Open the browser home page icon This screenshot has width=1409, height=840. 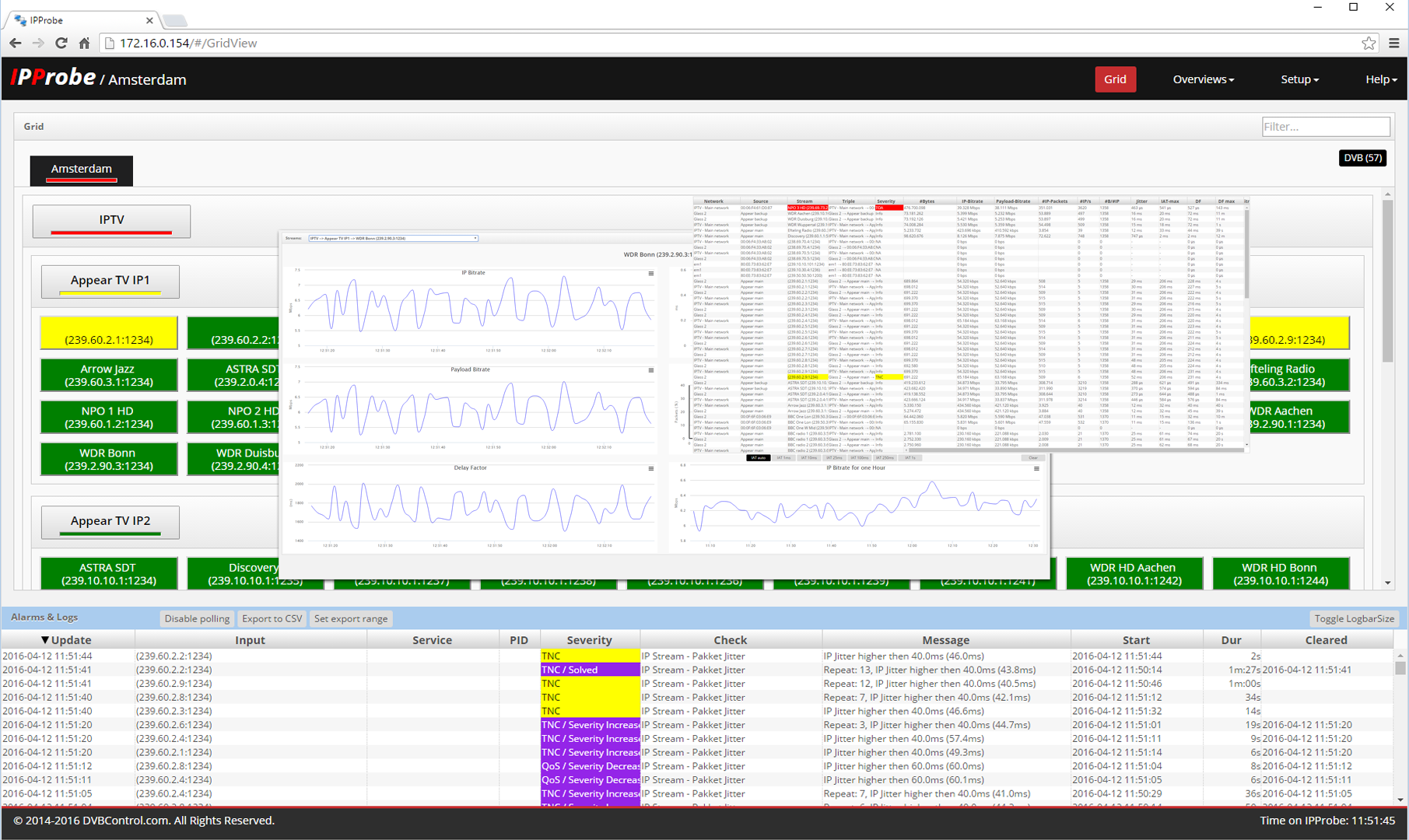(x=84, y=44)
